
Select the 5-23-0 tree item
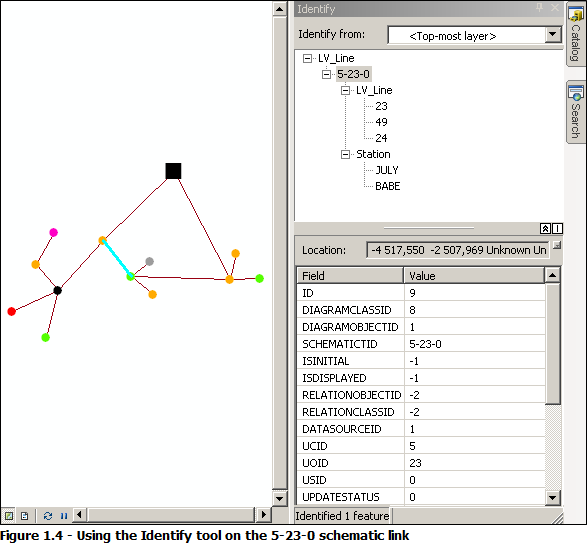tap(353, 74)
